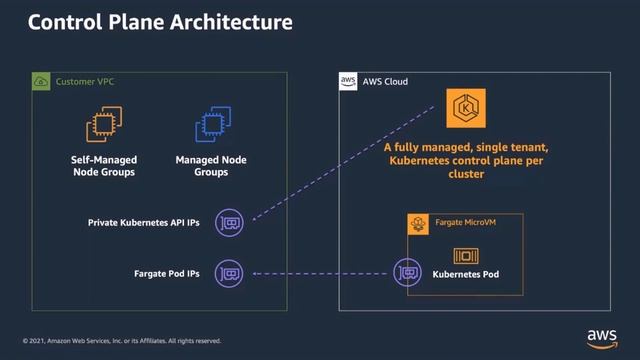Screen dimensions: 640x360
Task: Click the Fargate MicroVM orange icon
Action: point(418,224)
